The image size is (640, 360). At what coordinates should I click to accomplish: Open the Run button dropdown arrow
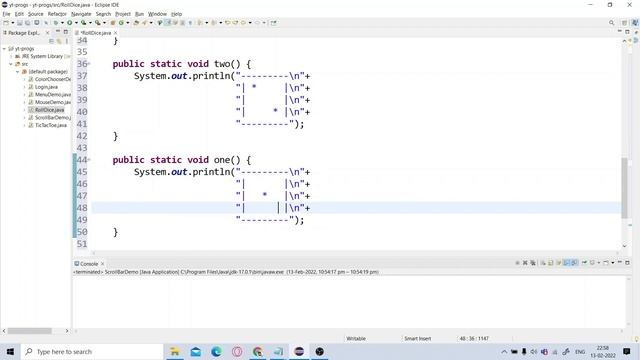click(76, 23)
